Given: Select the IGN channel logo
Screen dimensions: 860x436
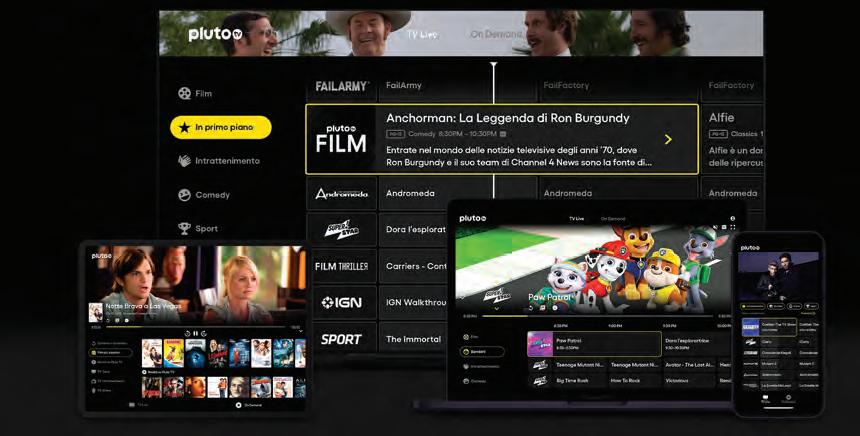Looking at the screenshot, I should pos(342,302).
